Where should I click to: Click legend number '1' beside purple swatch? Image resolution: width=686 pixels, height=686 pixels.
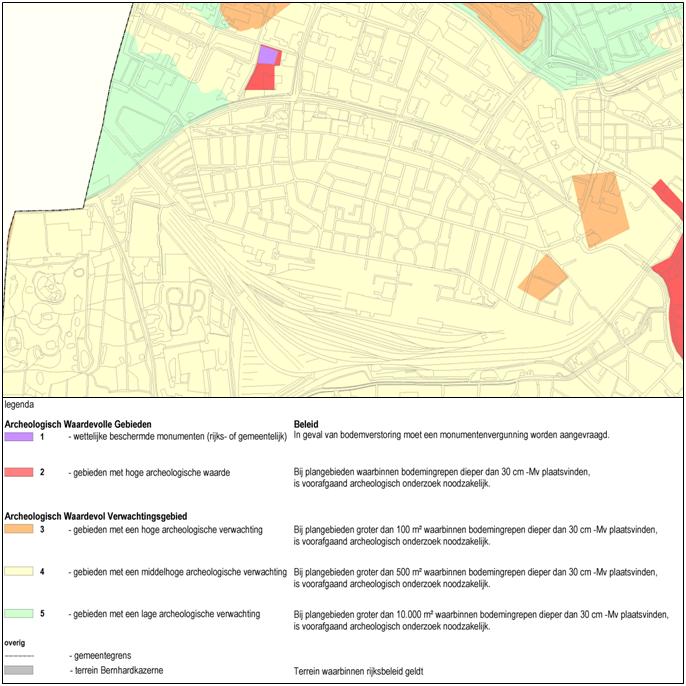pyautogui.click(x=42, y=437)
